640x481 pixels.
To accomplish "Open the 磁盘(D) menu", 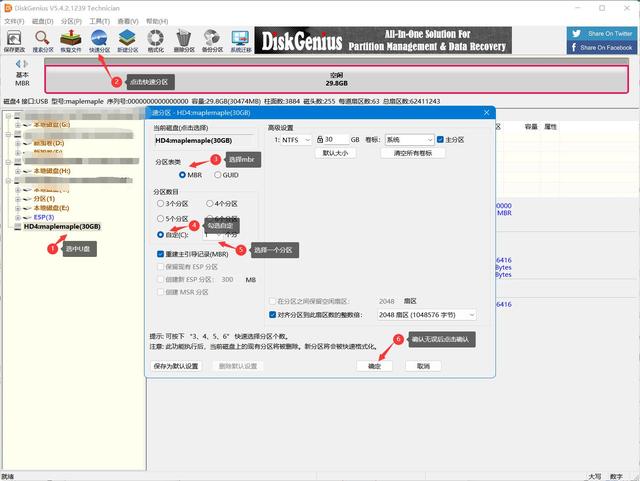I will click(42, 21).
